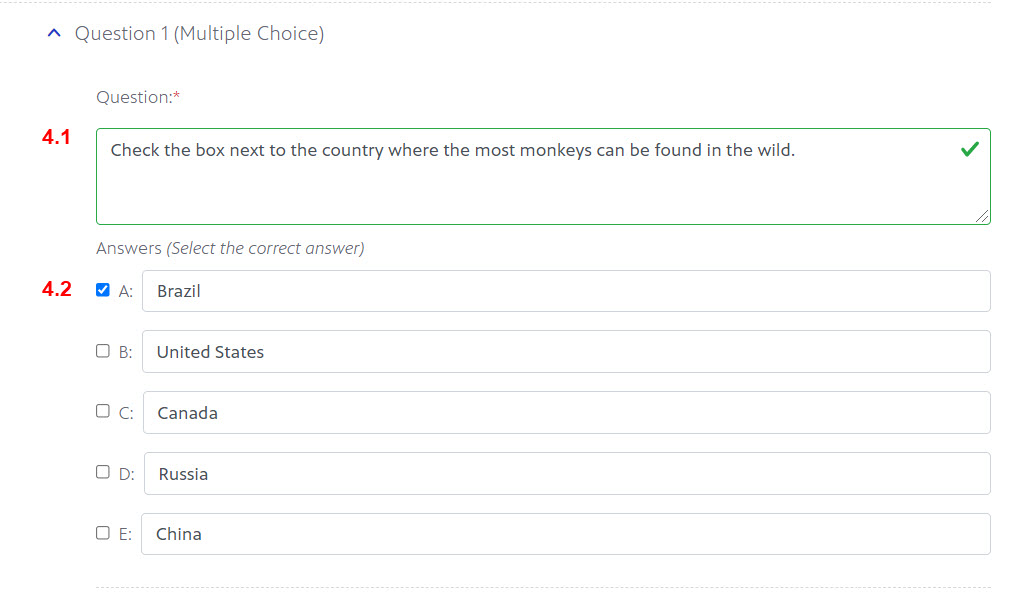1032x607 pixels.
Task: Click the red 4.2 step marker
Action: [56, 290]
